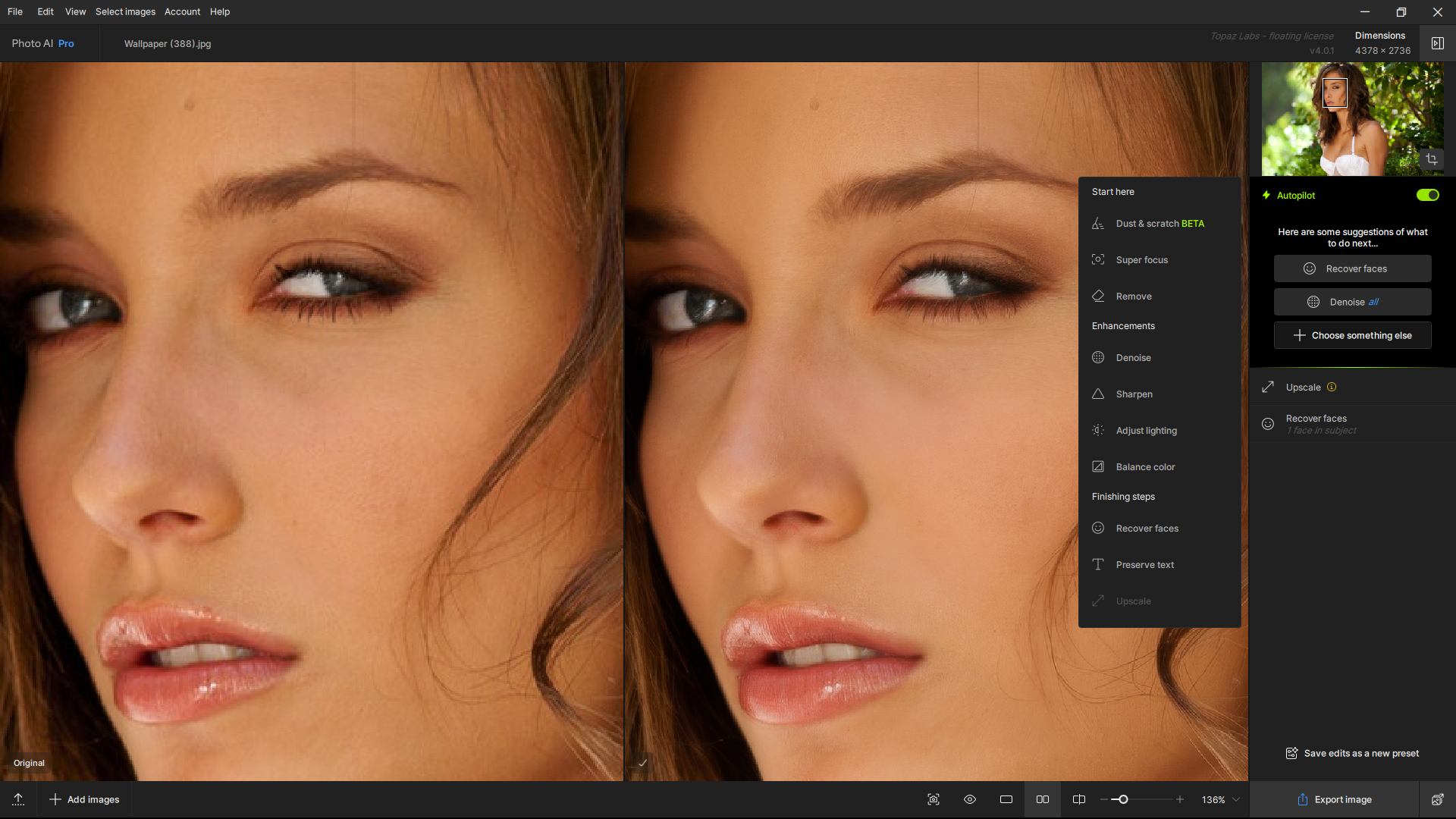The image size is (1456, 819).
Task: Apply the Sharpen enhancement
Action: tap(1134, 394)
